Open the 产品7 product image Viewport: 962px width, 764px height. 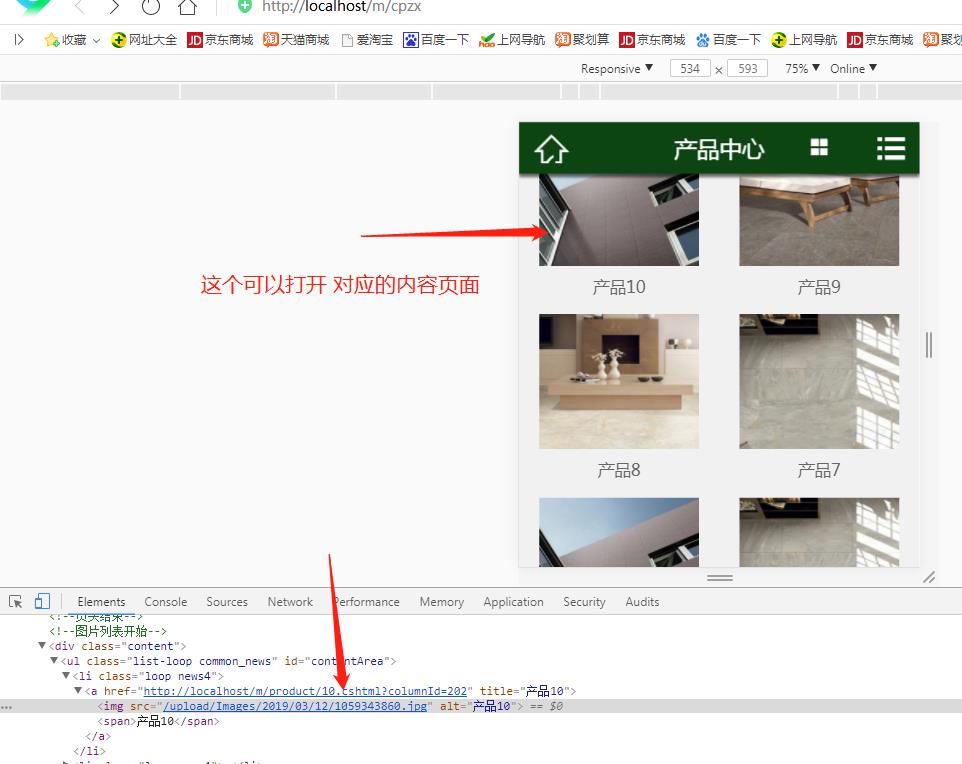tap(819, 381)
